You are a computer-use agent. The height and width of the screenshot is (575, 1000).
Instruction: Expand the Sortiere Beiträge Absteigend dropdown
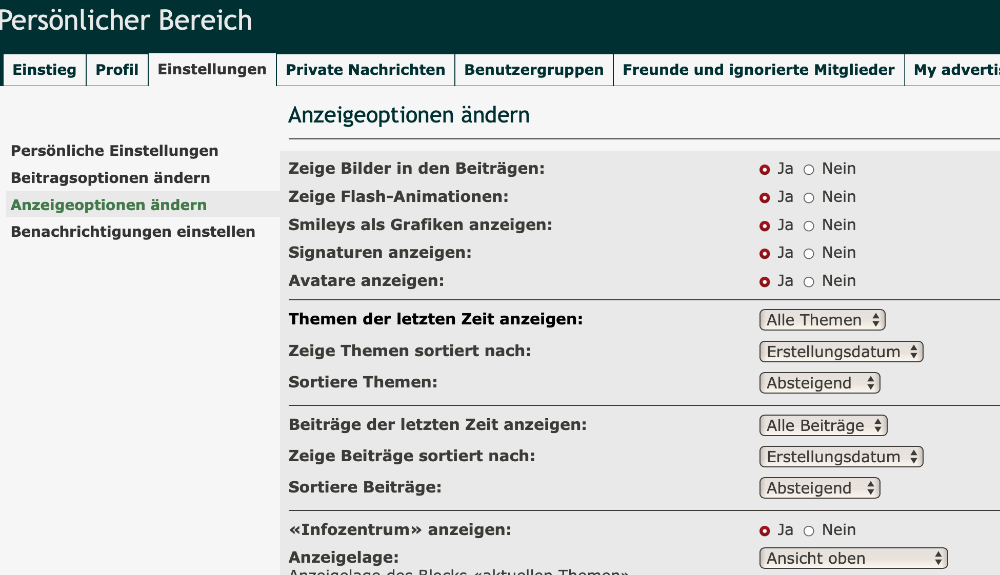click(x=820, y=488)
